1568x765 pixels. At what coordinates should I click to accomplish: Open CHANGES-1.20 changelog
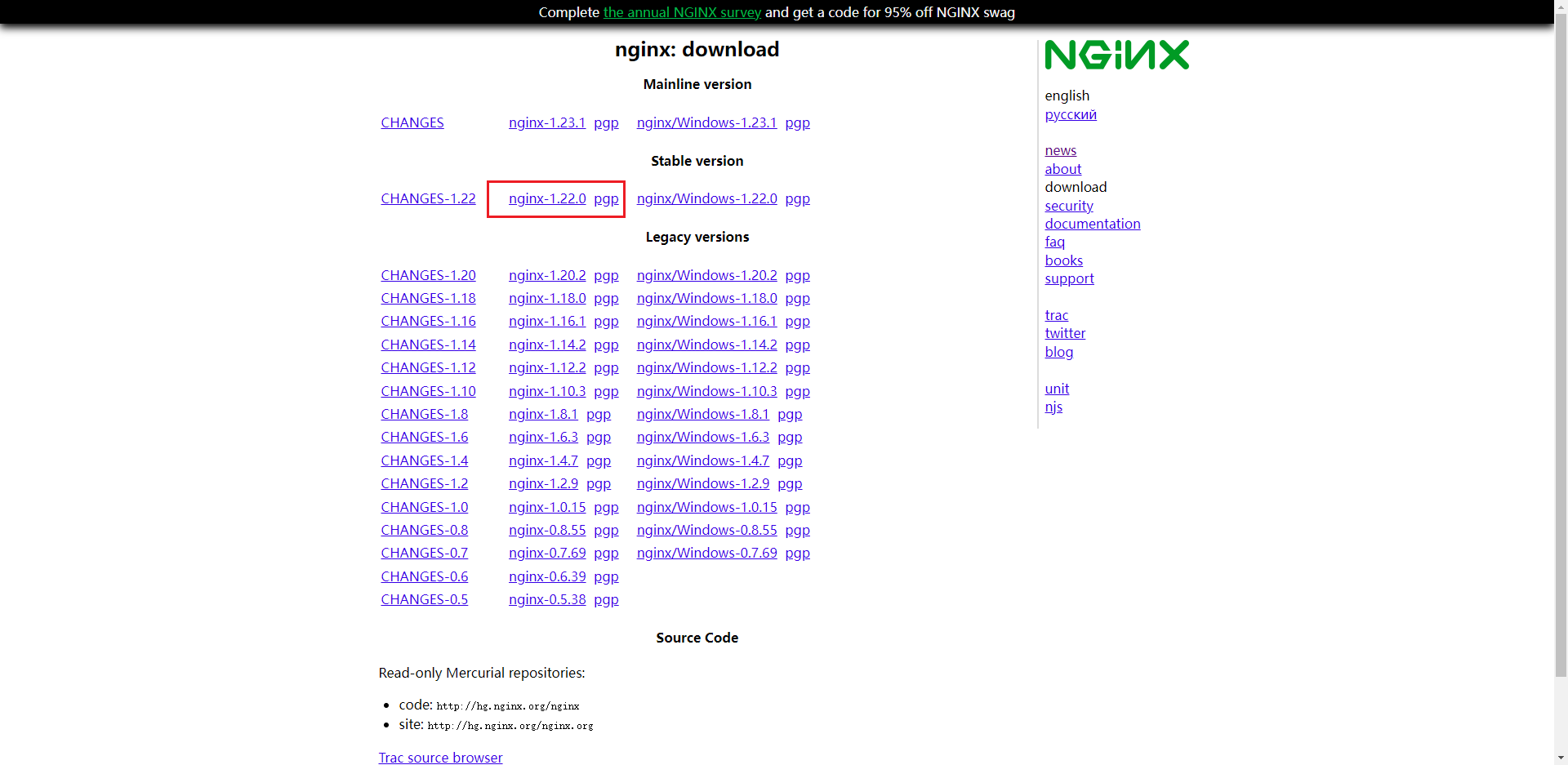point(428,275)
